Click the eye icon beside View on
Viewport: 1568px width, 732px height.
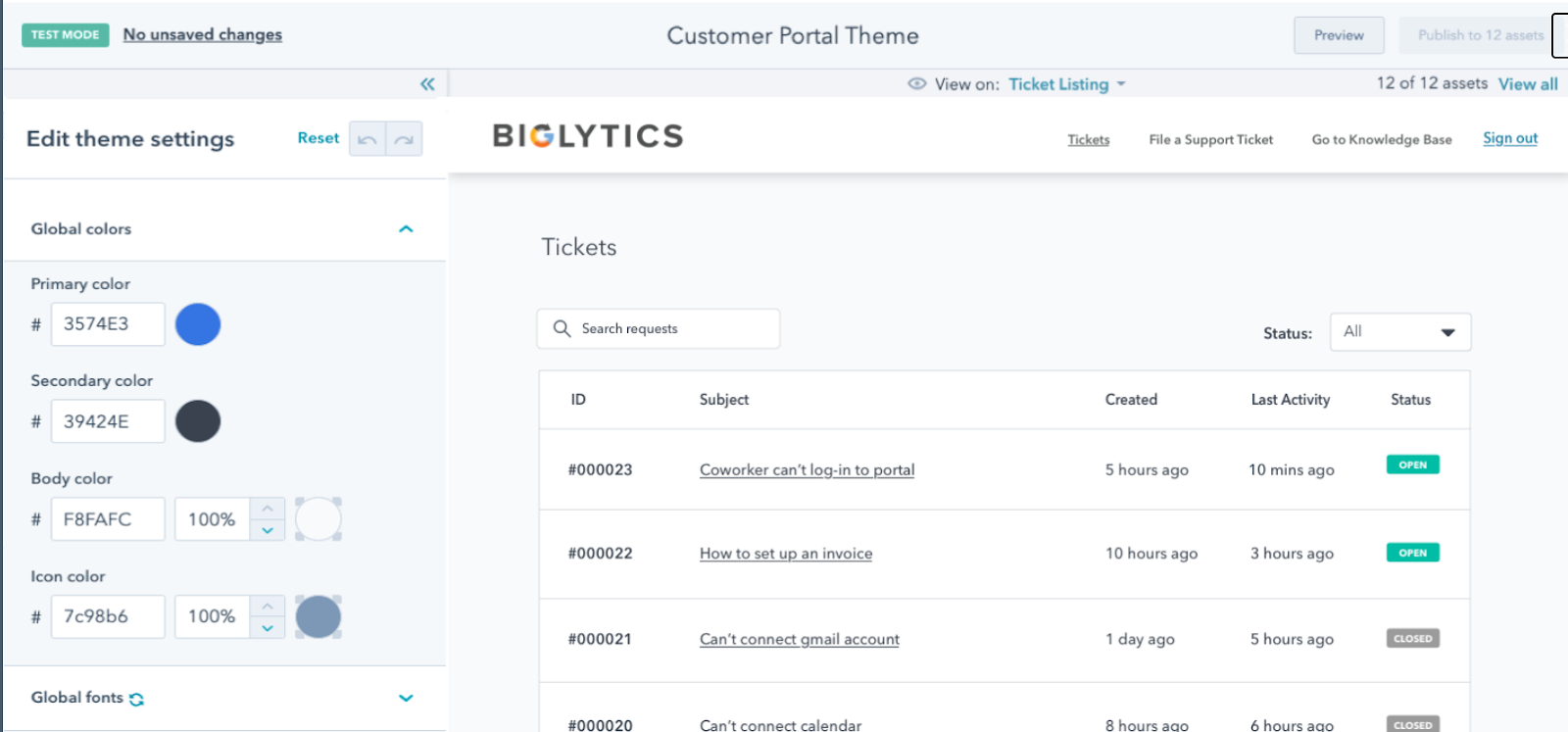click(917, 84)
